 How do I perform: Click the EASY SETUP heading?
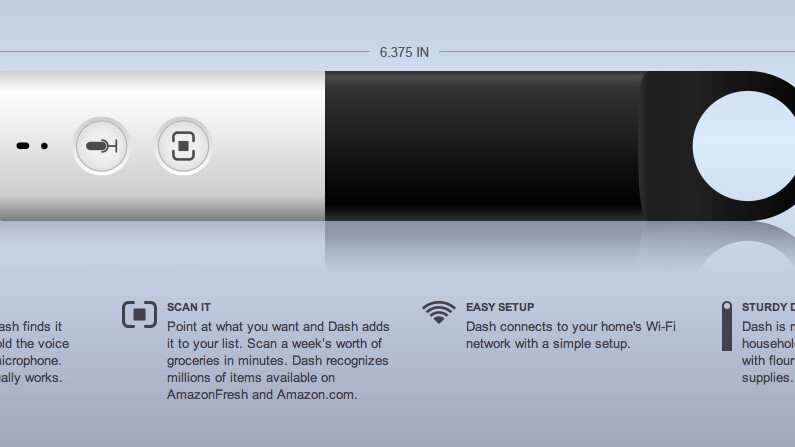click(500, 307)
